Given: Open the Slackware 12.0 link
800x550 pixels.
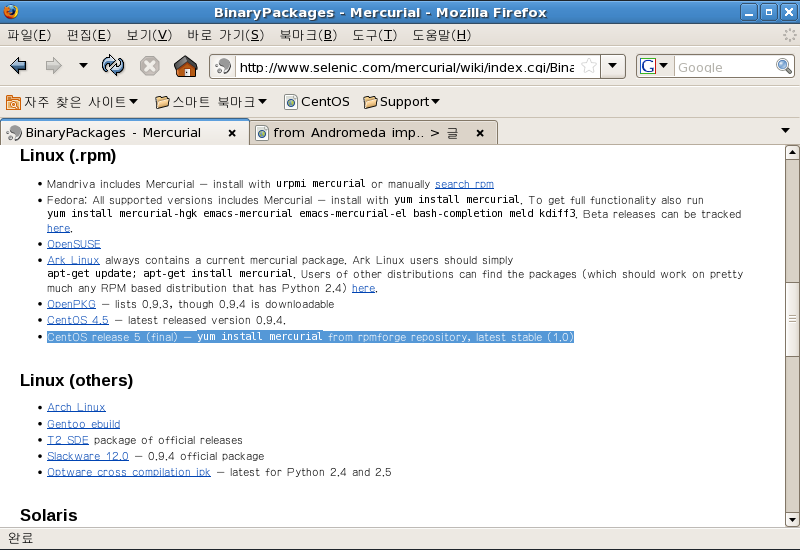Looking at the screenshot, I should 88,456.
